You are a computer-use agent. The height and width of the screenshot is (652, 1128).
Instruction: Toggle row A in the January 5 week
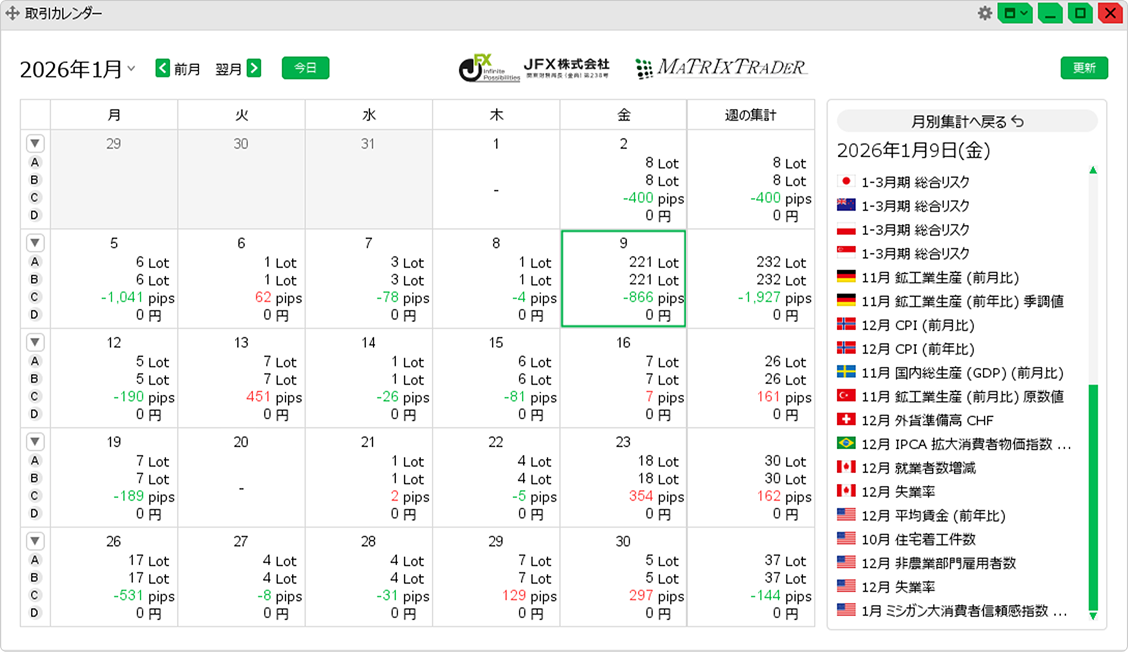pyautogui.click(x=35, y=262)
